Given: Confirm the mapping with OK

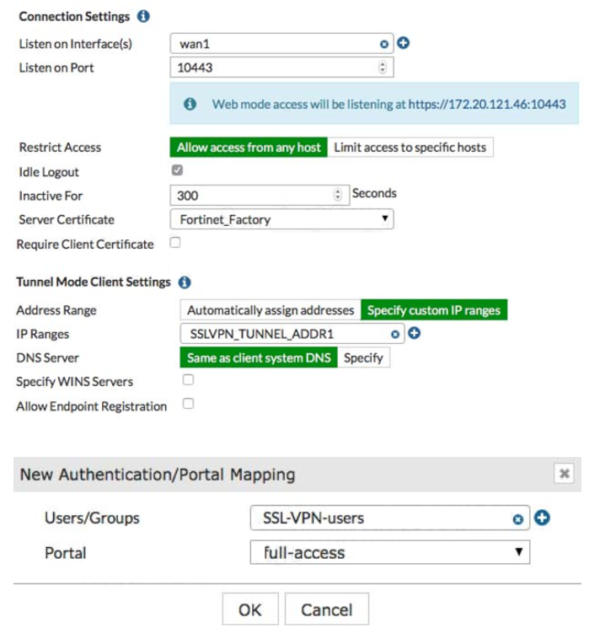Looking at the screenshot, I should pos(250,610).
